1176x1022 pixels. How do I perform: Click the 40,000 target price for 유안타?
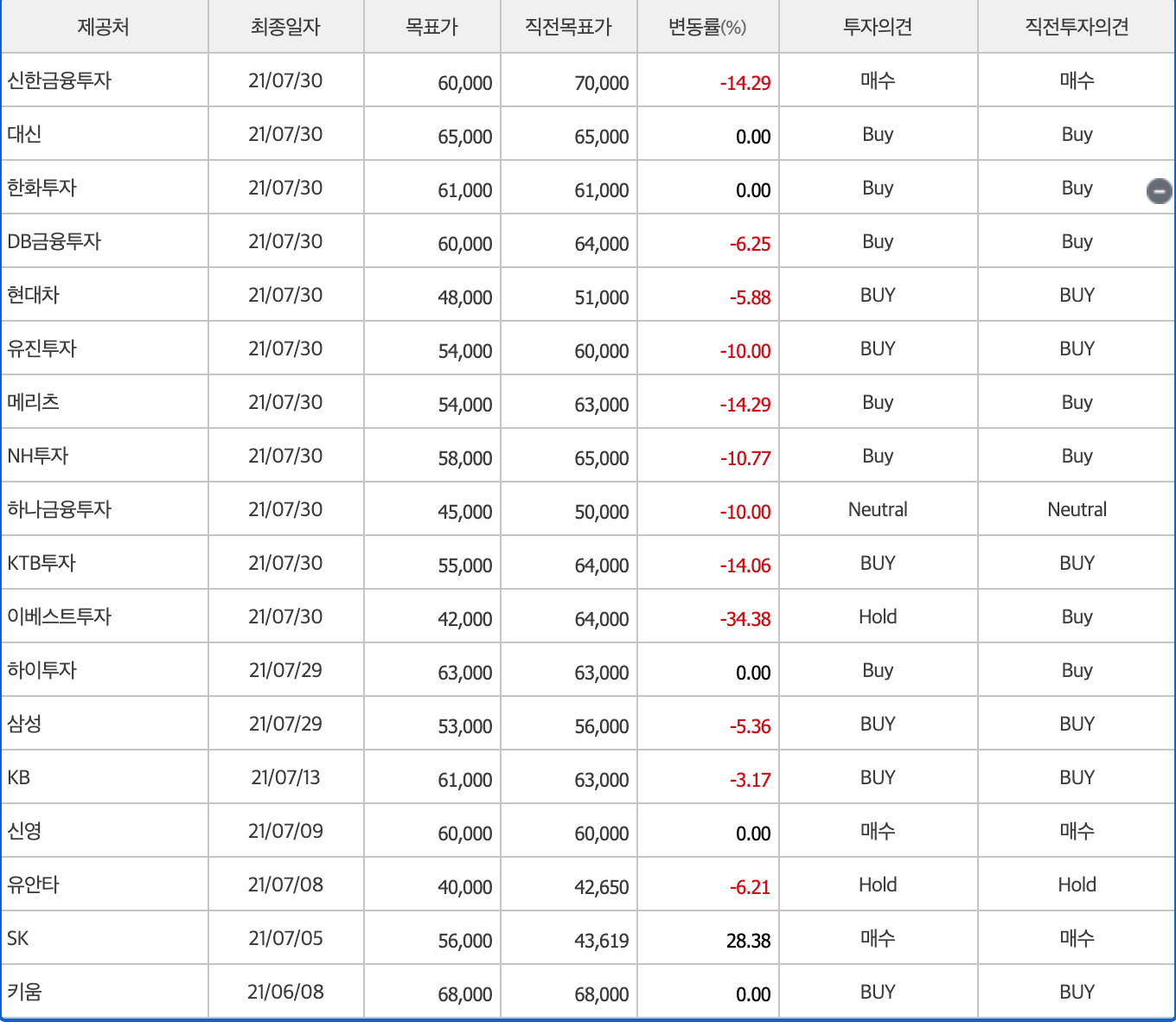[465, 887]
